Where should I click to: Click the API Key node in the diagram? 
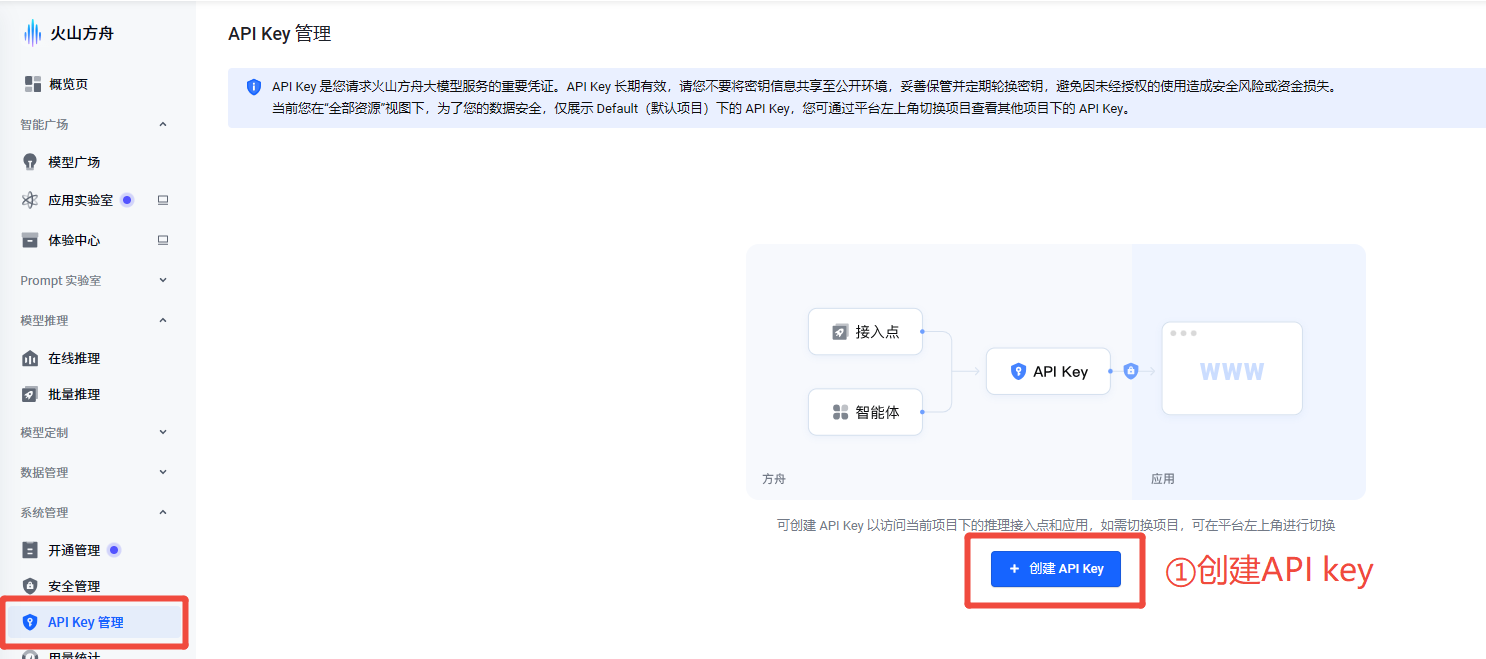point(1048,371)
